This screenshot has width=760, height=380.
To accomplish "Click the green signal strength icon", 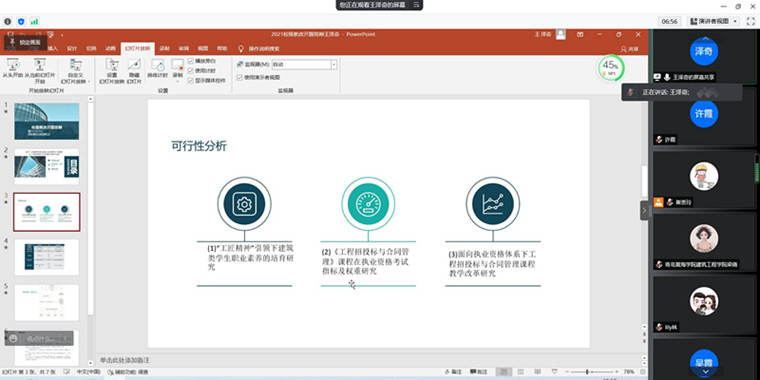I will click(34, 21).
